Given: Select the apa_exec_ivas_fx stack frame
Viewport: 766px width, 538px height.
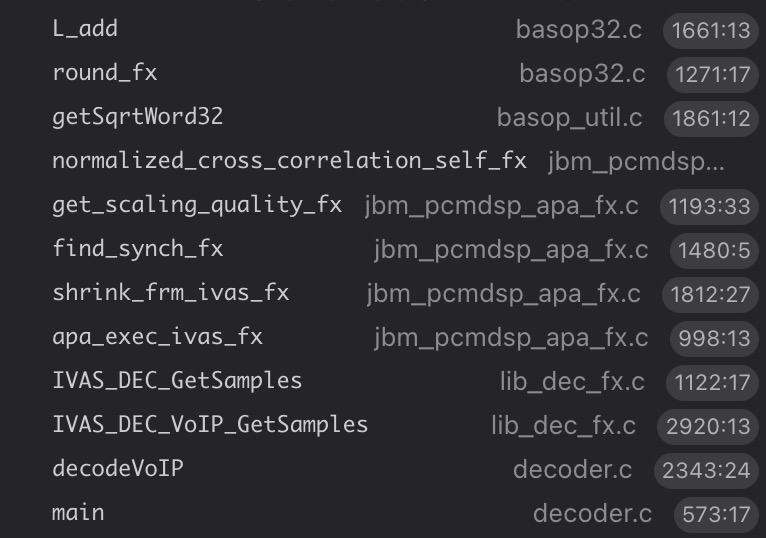Looking at the screenshot, I should (157, 337).
